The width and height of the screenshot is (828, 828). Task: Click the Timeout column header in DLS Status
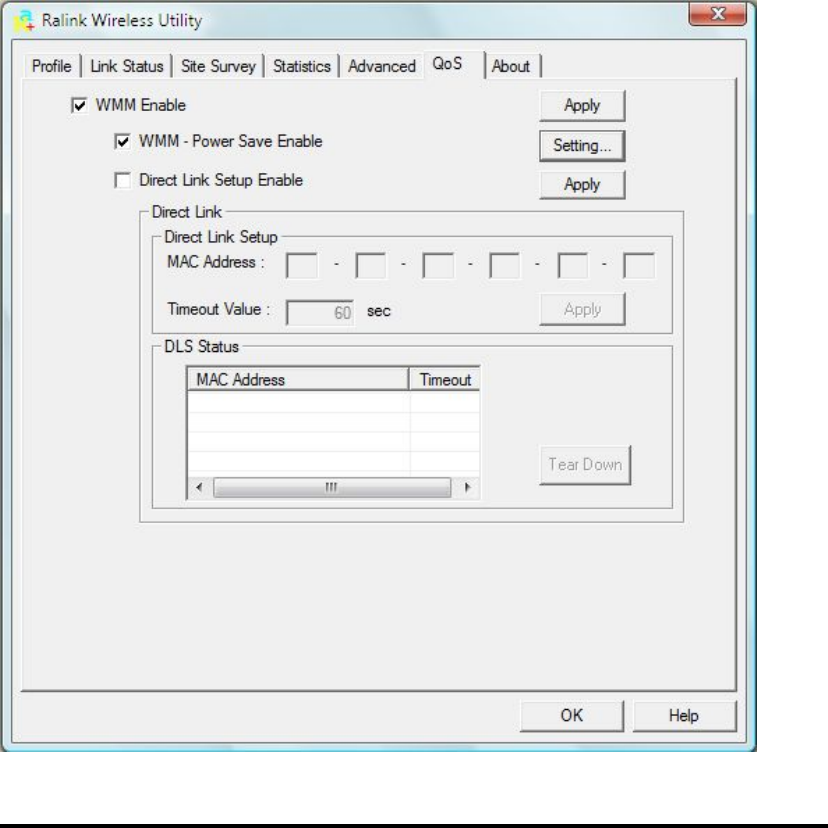tap(445, 380)
